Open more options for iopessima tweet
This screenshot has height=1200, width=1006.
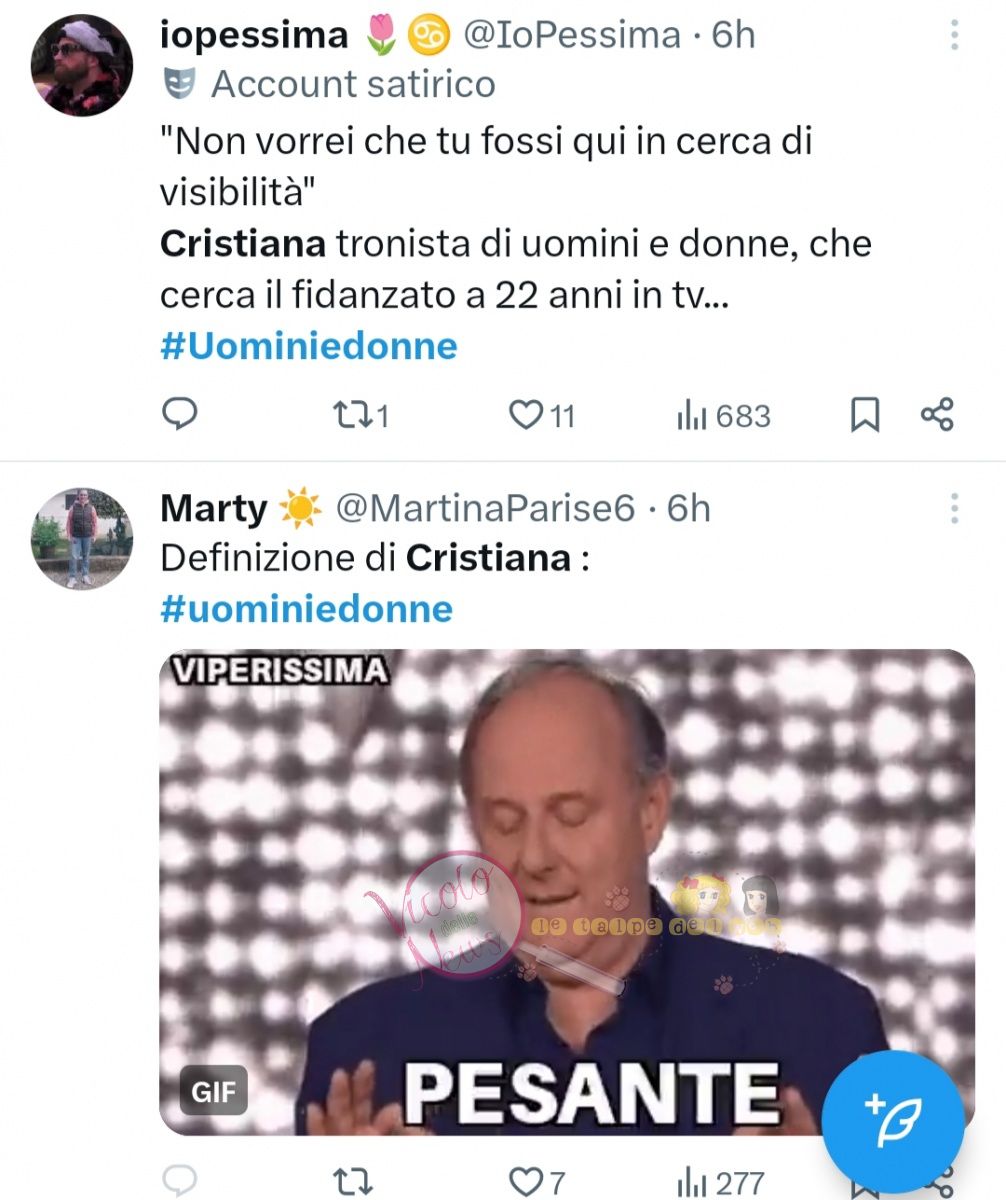click(x=954, y=36)
